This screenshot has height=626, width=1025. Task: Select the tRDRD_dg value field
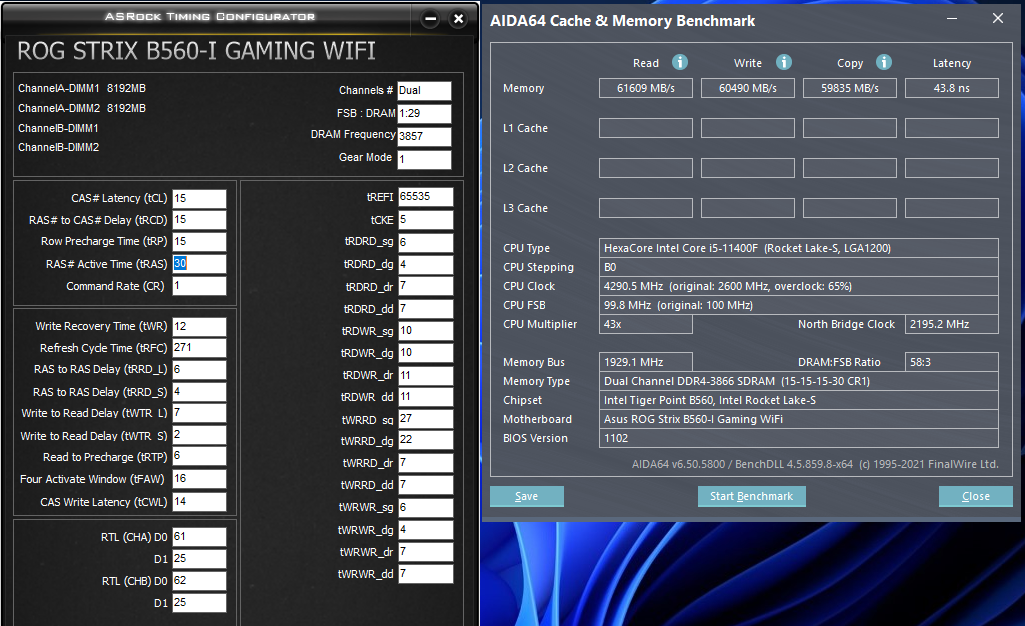click(426, 265)
